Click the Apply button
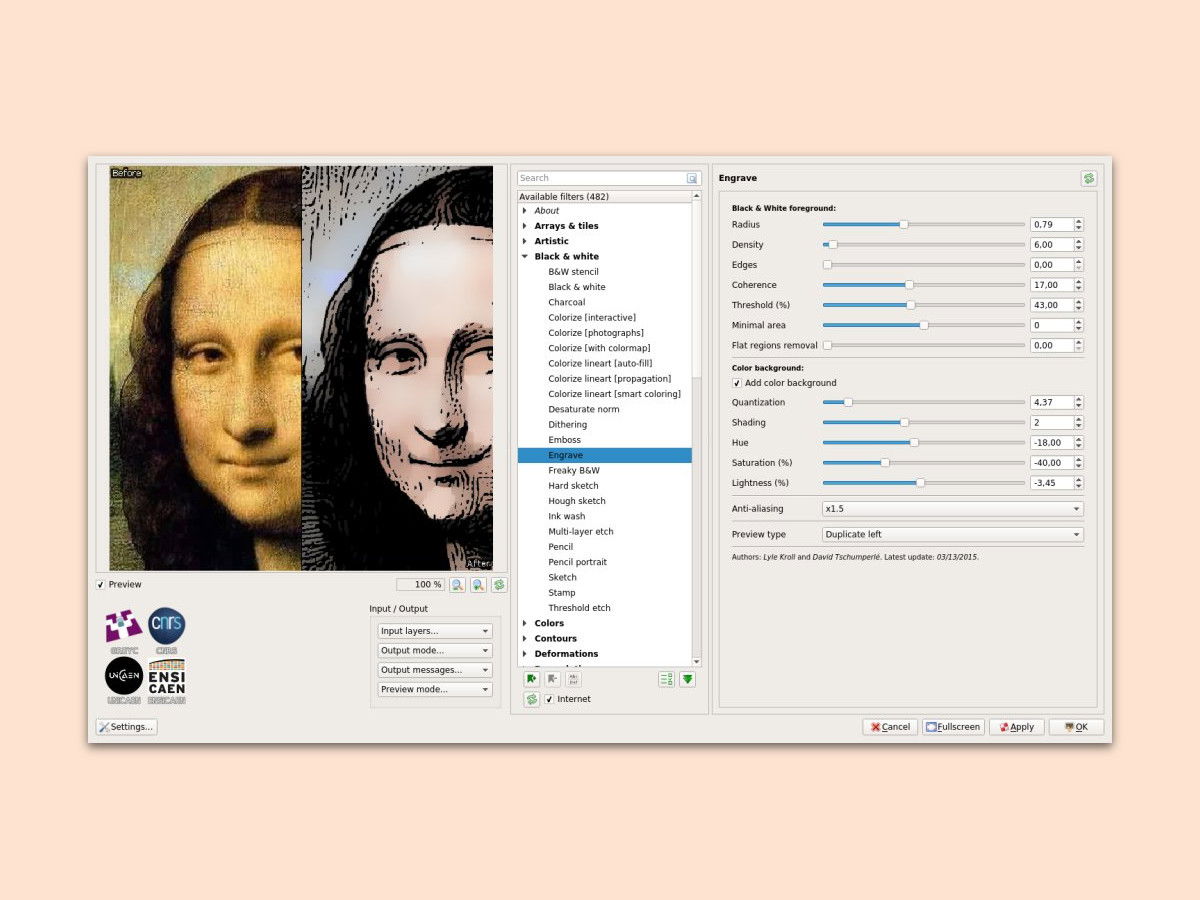This screenshot has width=1200, height=900. tap(1017, 727)
